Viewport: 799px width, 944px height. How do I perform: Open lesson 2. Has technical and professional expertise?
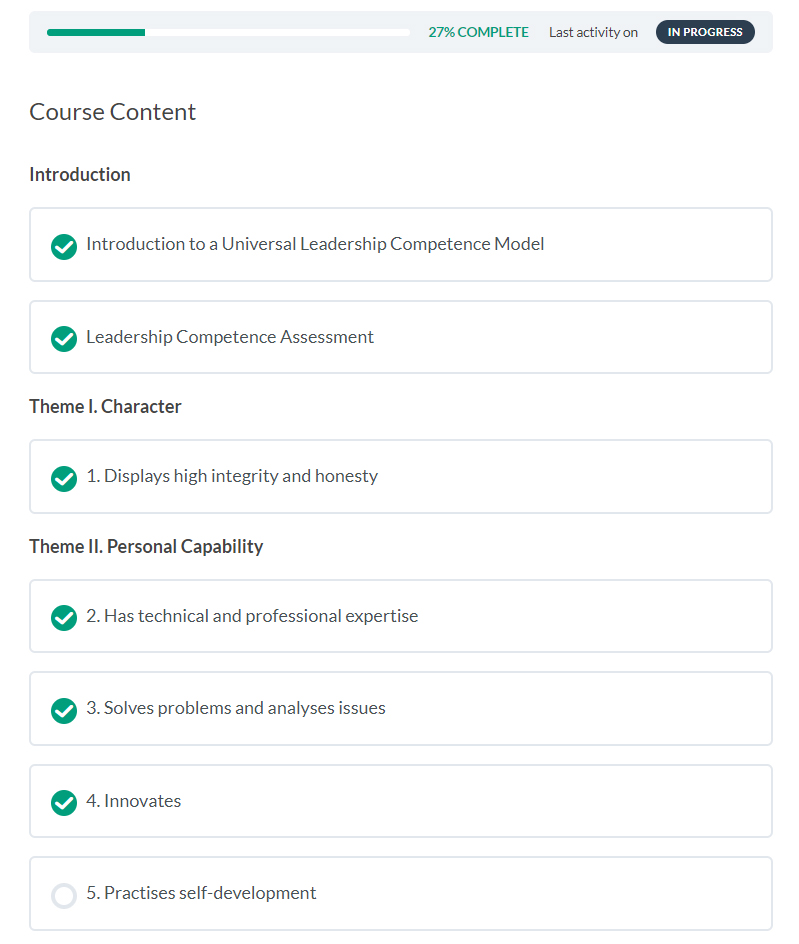point(252,616)
